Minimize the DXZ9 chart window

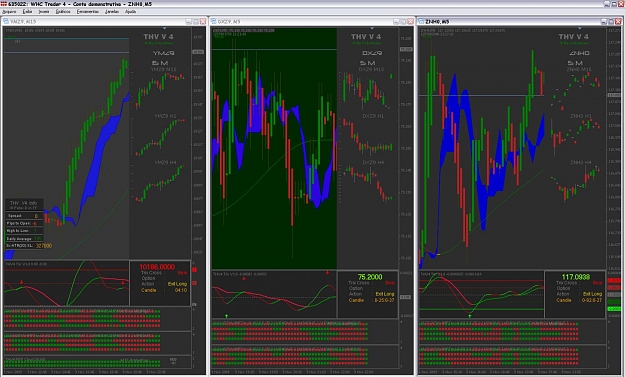[x=396, y=22]
